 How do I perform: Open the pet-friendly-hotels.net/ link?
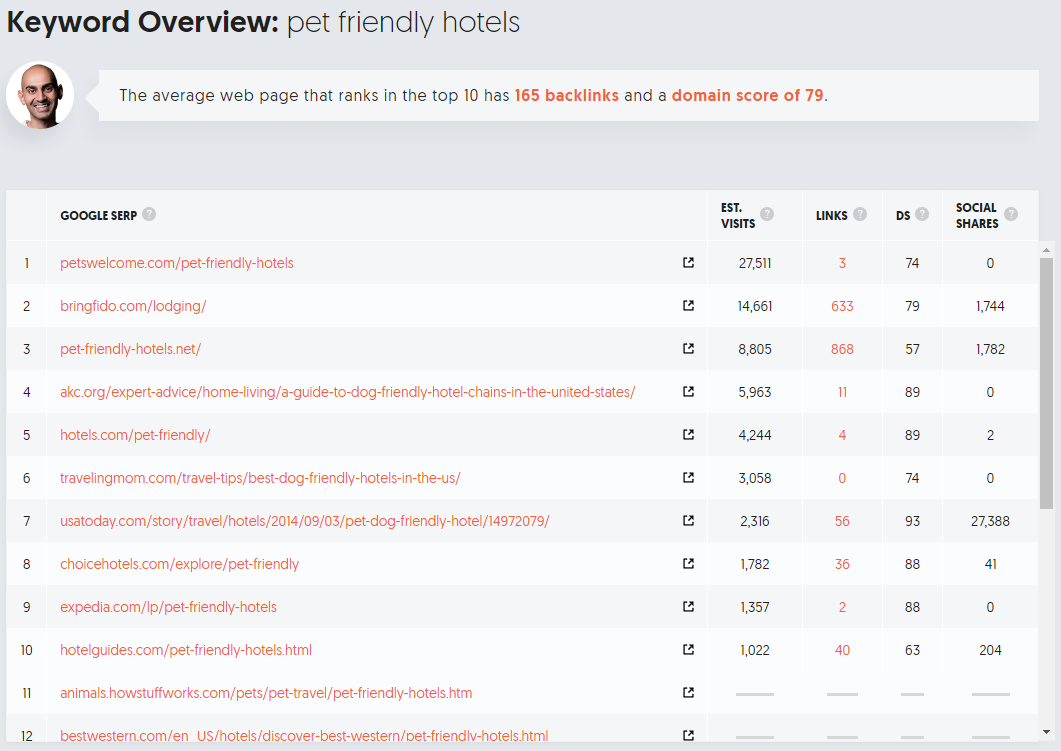[131, 349]
